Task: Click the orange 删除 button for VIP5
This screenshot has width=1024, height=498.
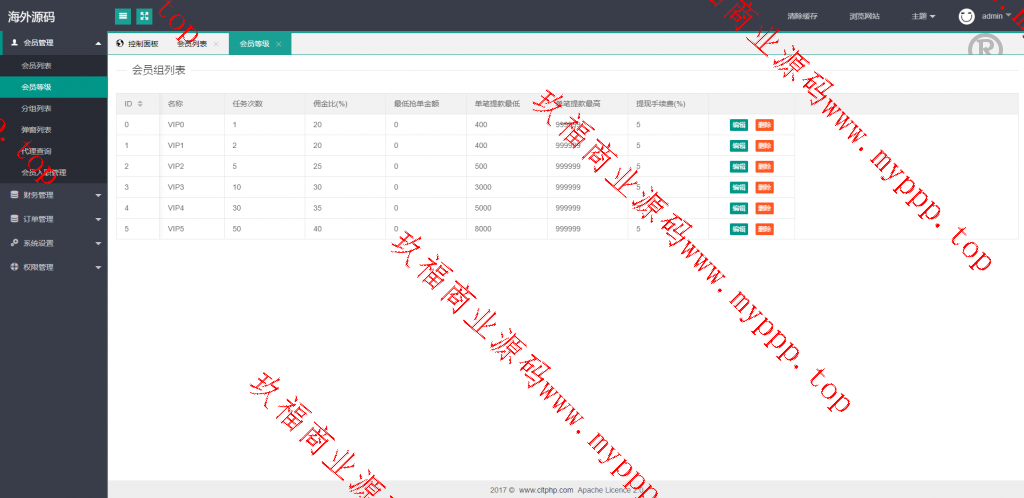Action: pos(764,229)
